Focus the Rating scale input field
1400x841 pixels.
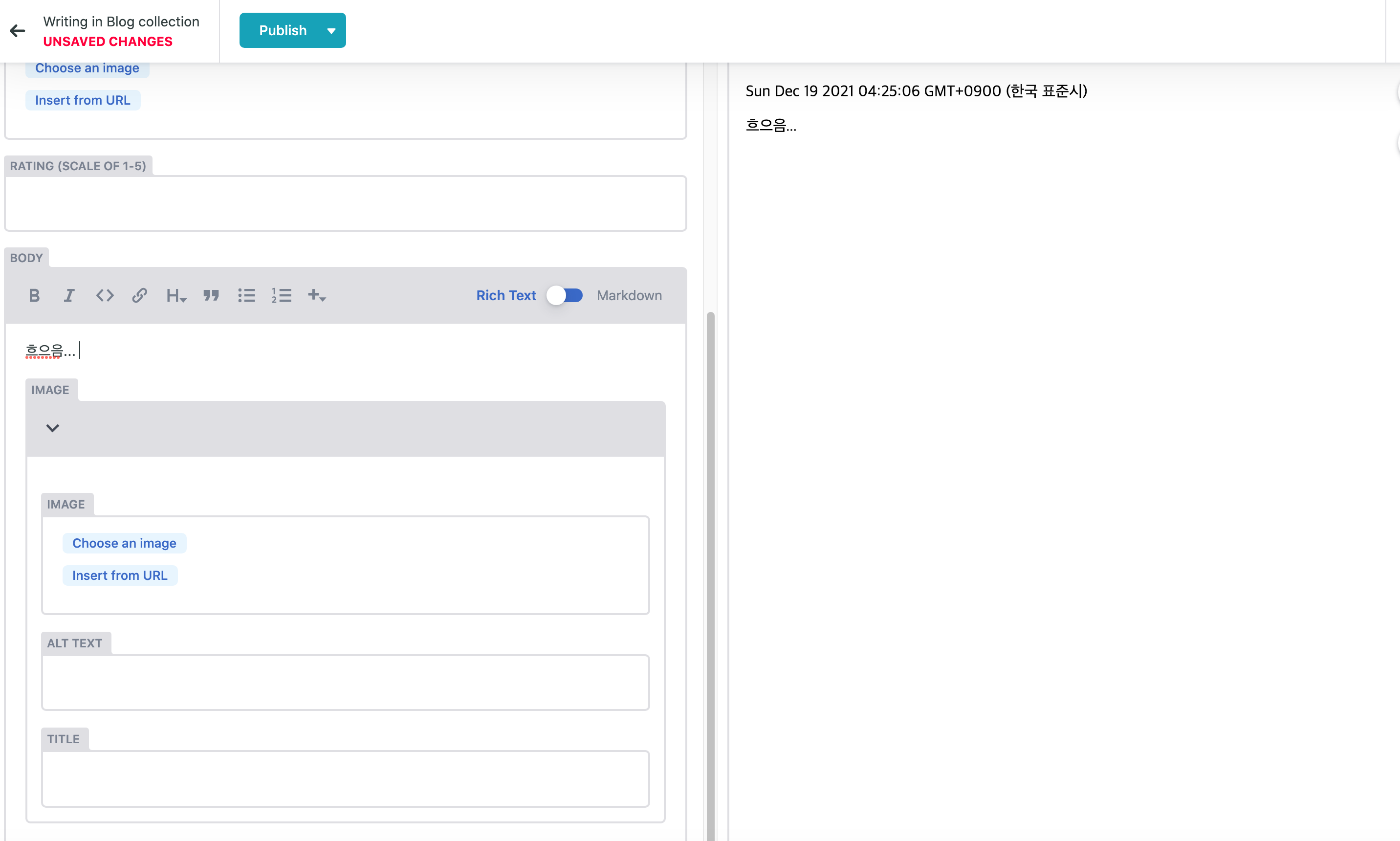click(x=345, y=203)
